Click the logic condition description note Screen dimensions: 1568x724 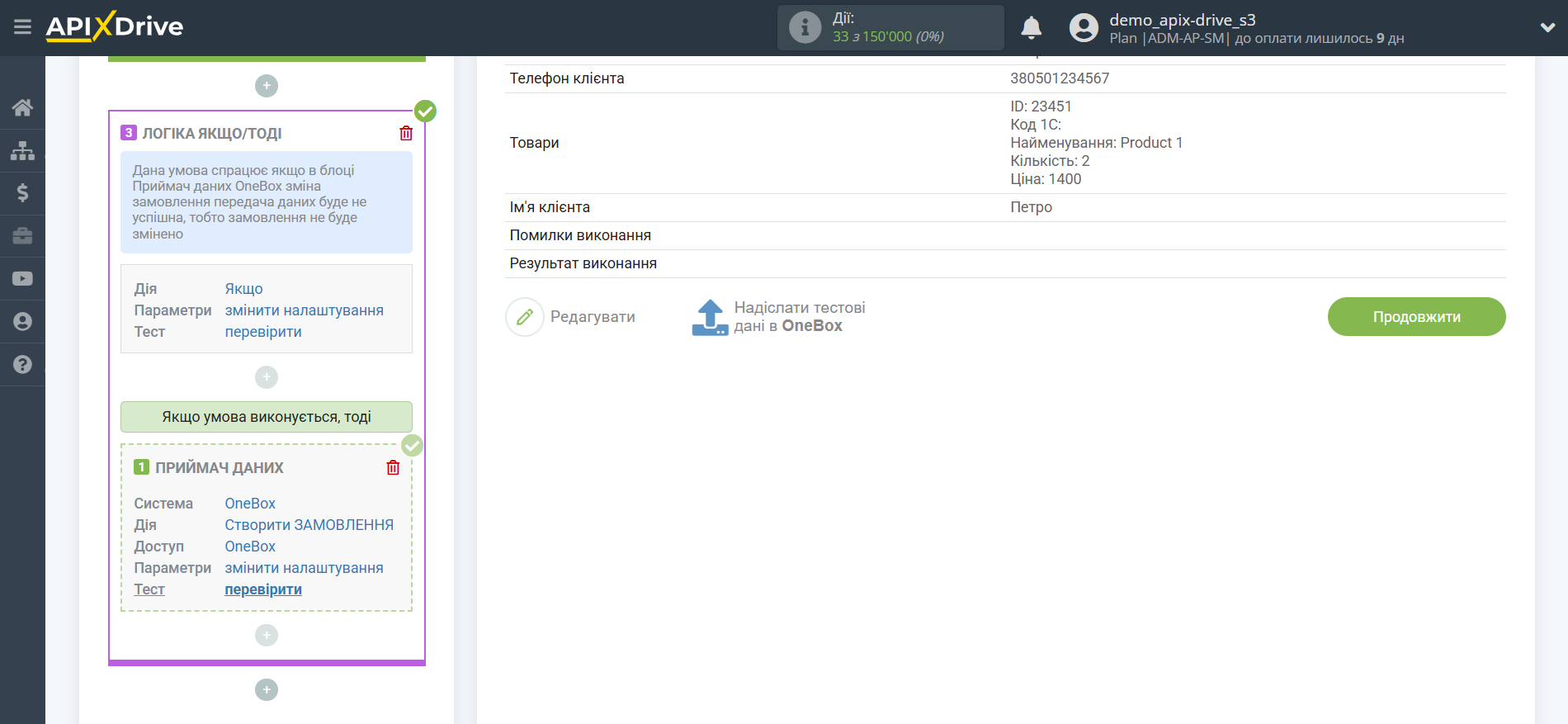[x=267, y=202]
